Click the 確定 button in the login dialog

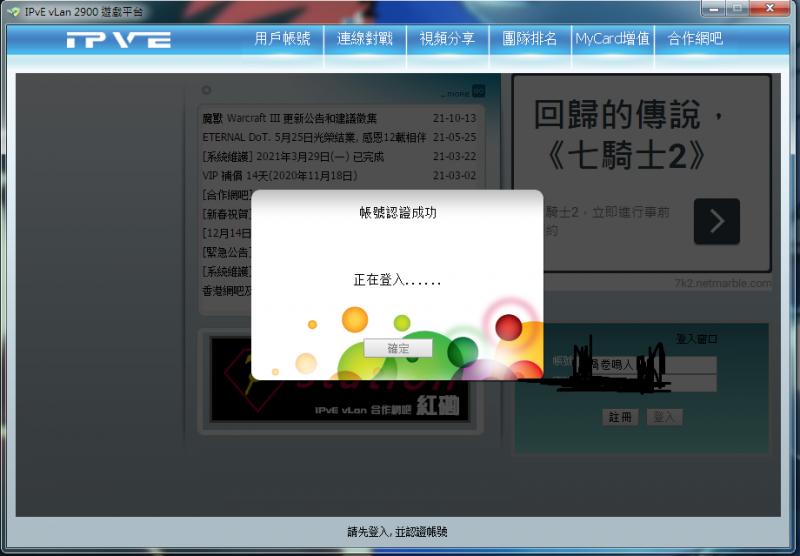pyautogui.click(x=398, y=348)
